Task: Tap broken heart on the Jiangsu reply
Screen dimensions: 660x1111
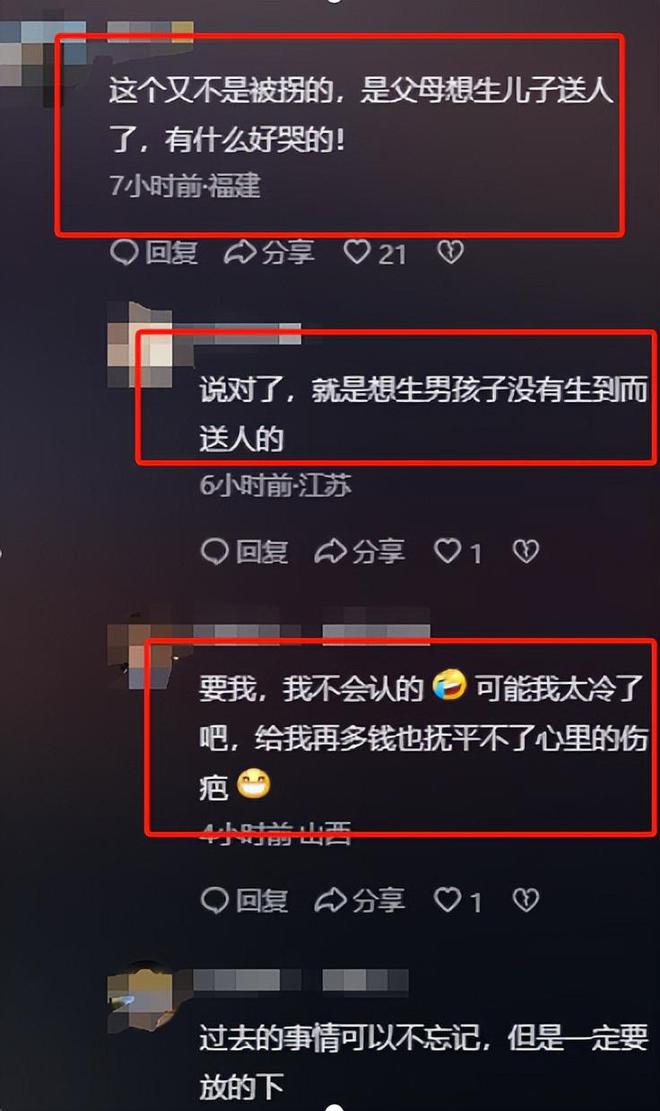Action: [525, 551]
